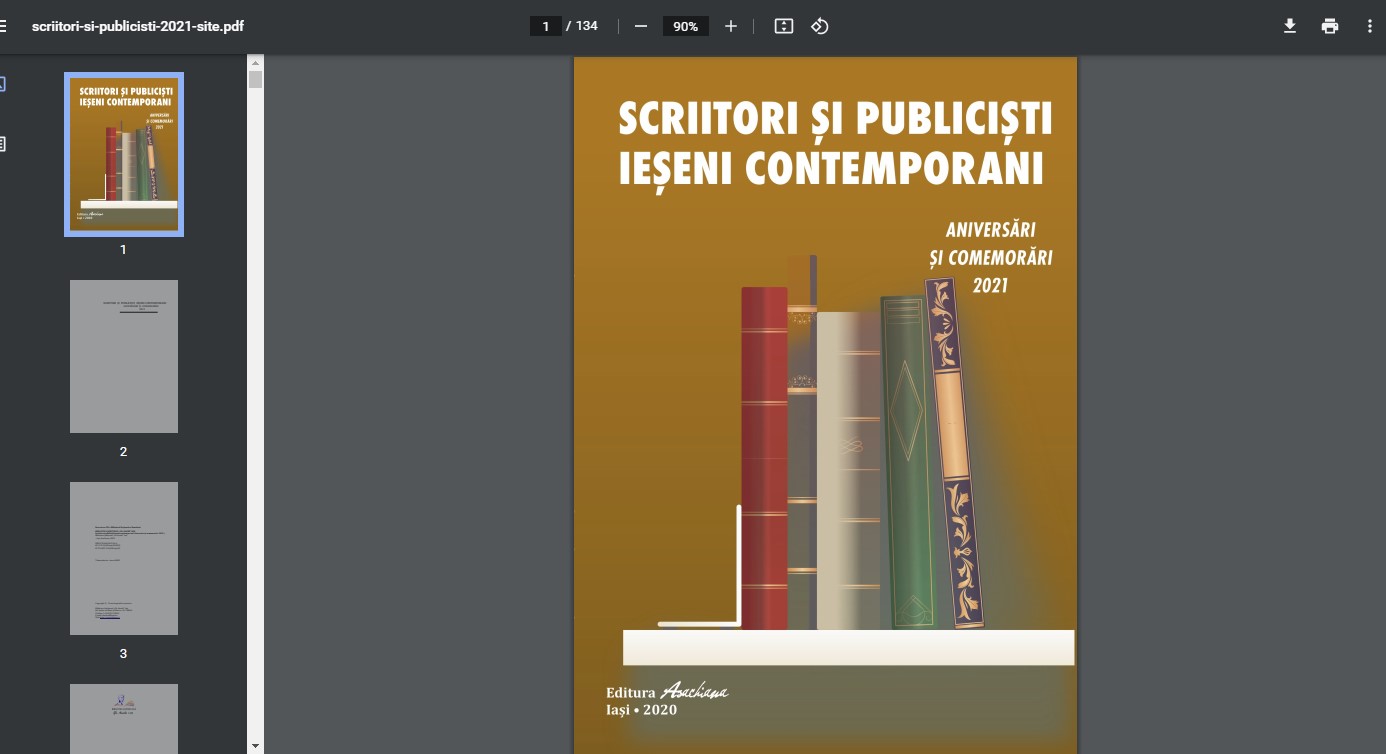Image resolution: width=1386 pixels, height=754 pixels.
Task: Click the sidebar scrollbar up arrow
Action: 255,62
